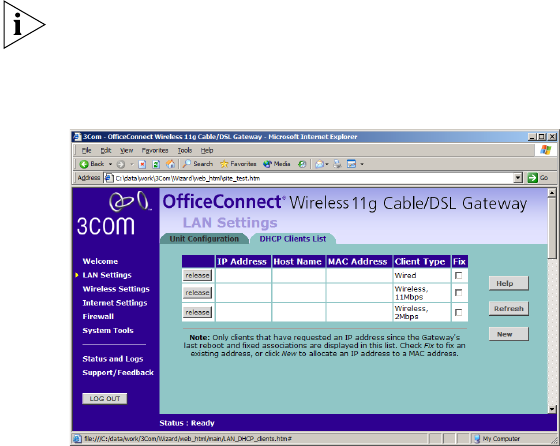Click the IP Address column header
The image size is (560, 446).
point(243,262)
